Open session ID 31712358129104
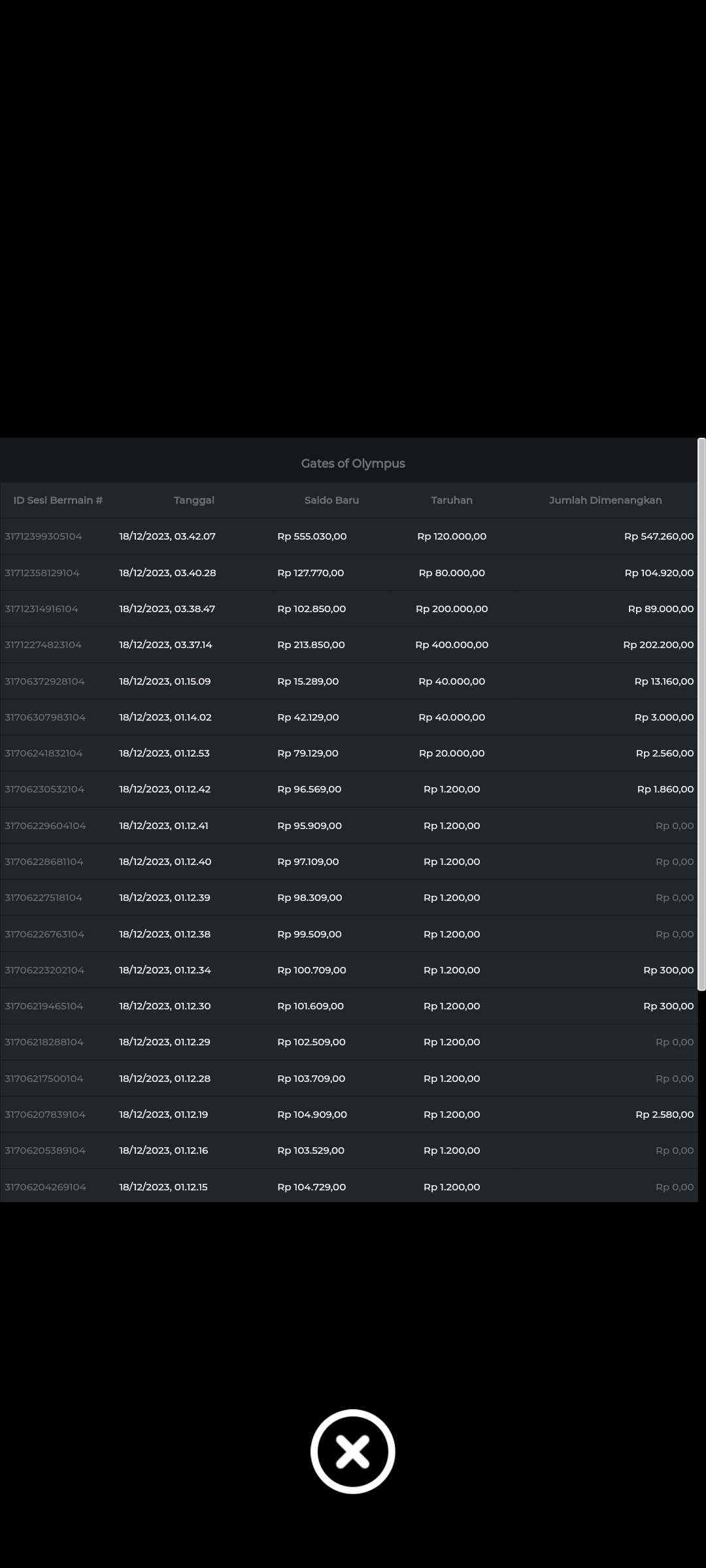 point(42,573)
